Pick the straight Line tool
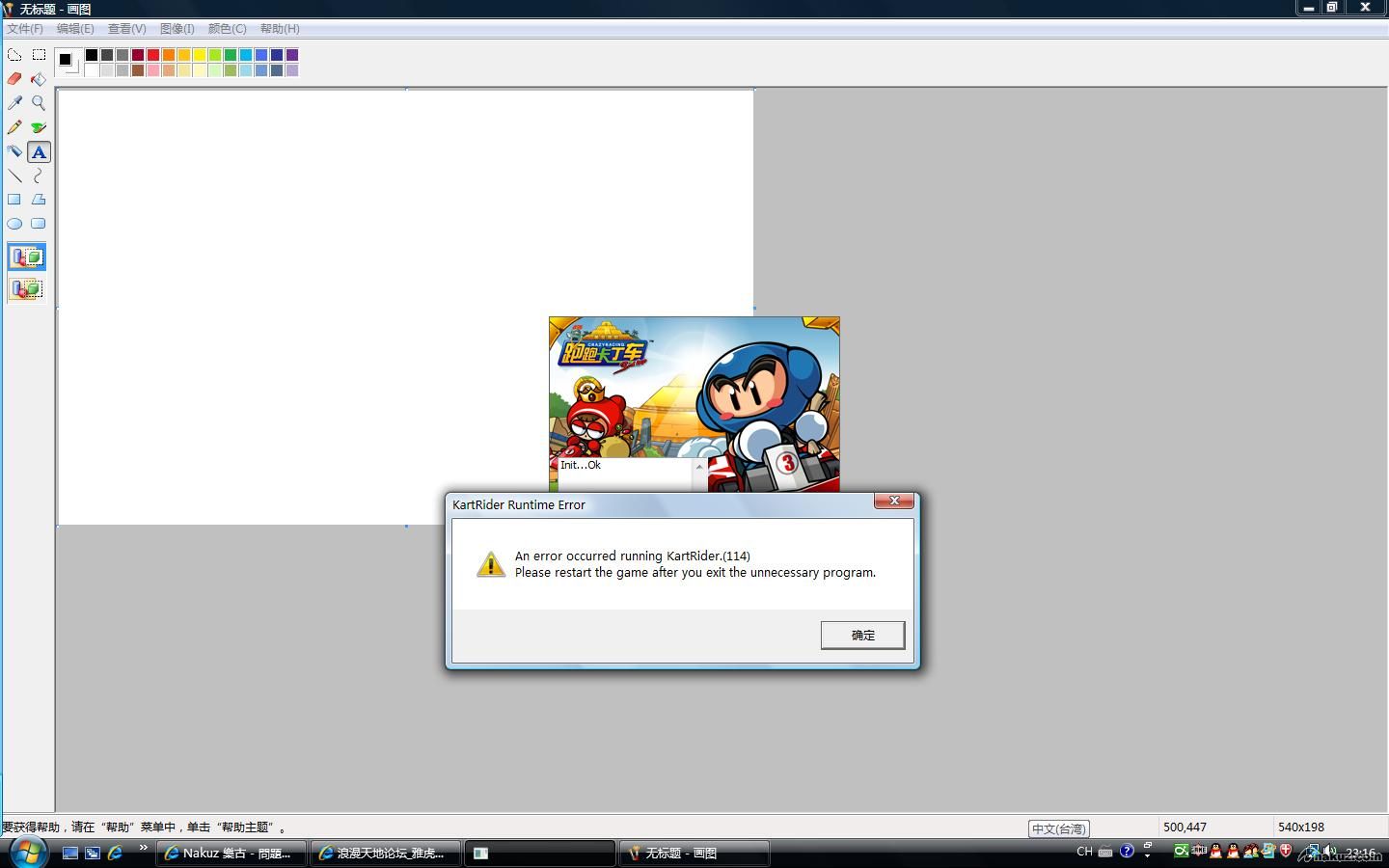The width and height of the screenshot is (1389, 868). click(14, 176)
